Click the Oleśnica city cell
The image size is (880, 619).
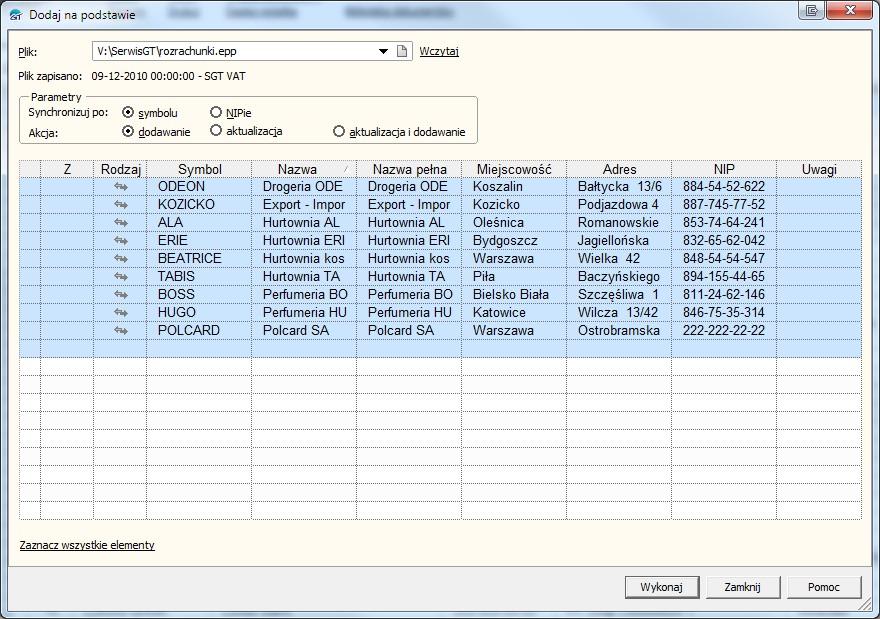tap(514, 222)
